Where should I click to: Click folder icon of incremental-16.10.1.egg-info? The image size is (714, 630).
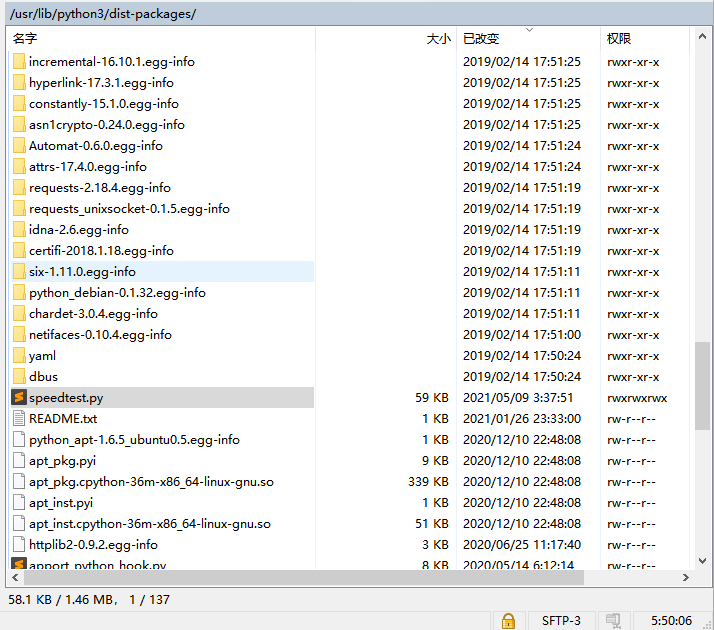click(x=19, y=61)
